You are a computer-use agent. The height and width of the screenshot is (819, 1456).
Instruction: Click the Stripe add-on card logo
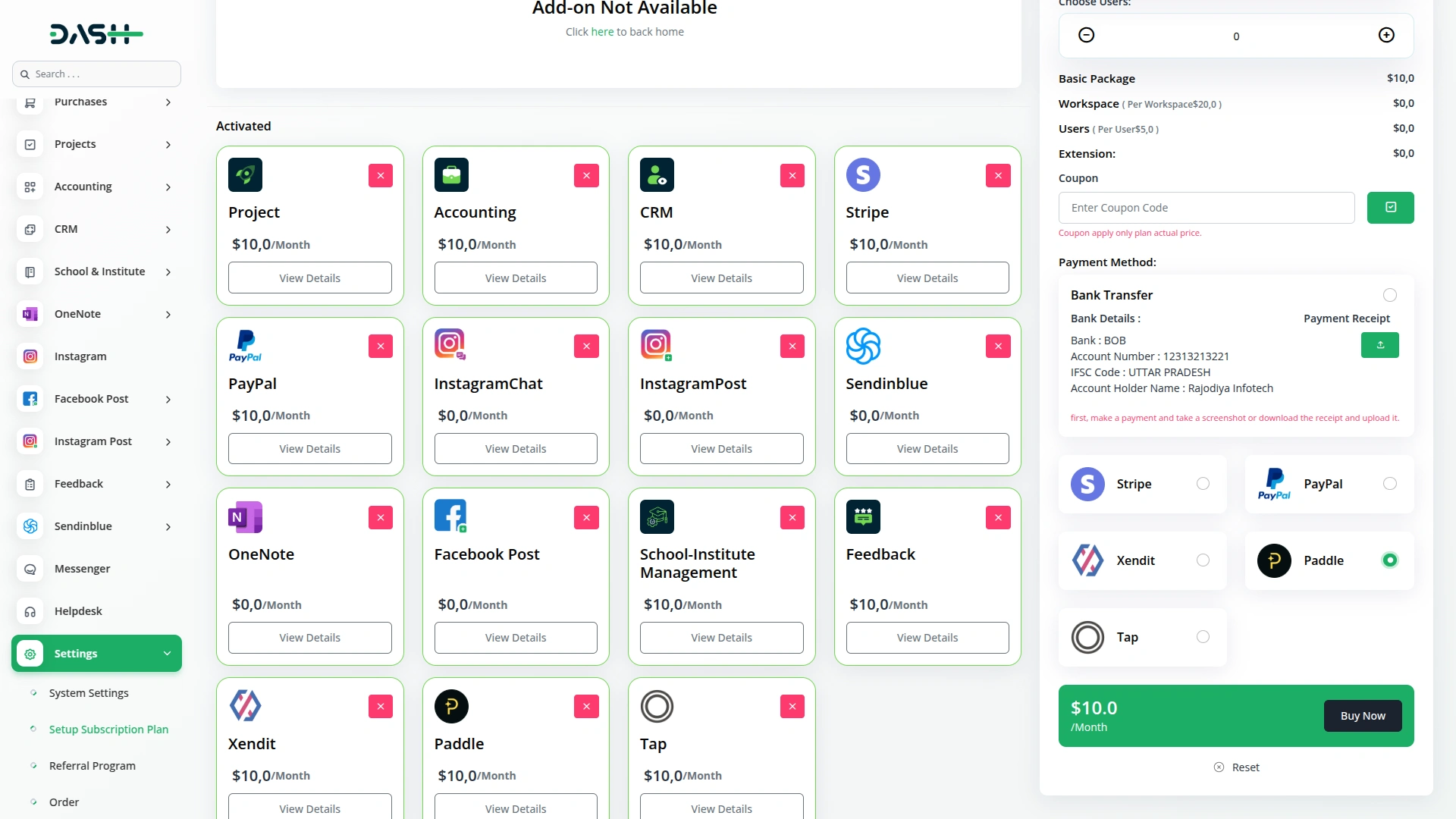863,175
